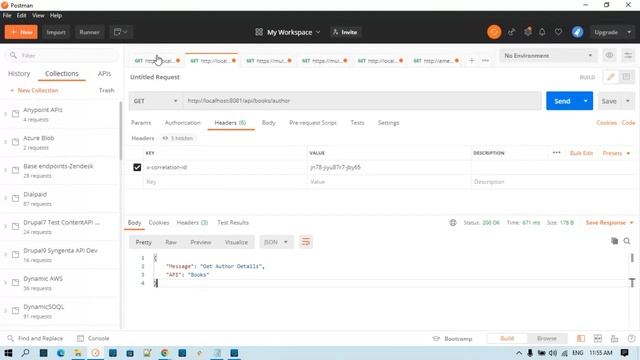Image resolution: width=640 pixels, height=360 pixels.
Task: Open the response Cookies tab
Action: click(x=159, y=222)
